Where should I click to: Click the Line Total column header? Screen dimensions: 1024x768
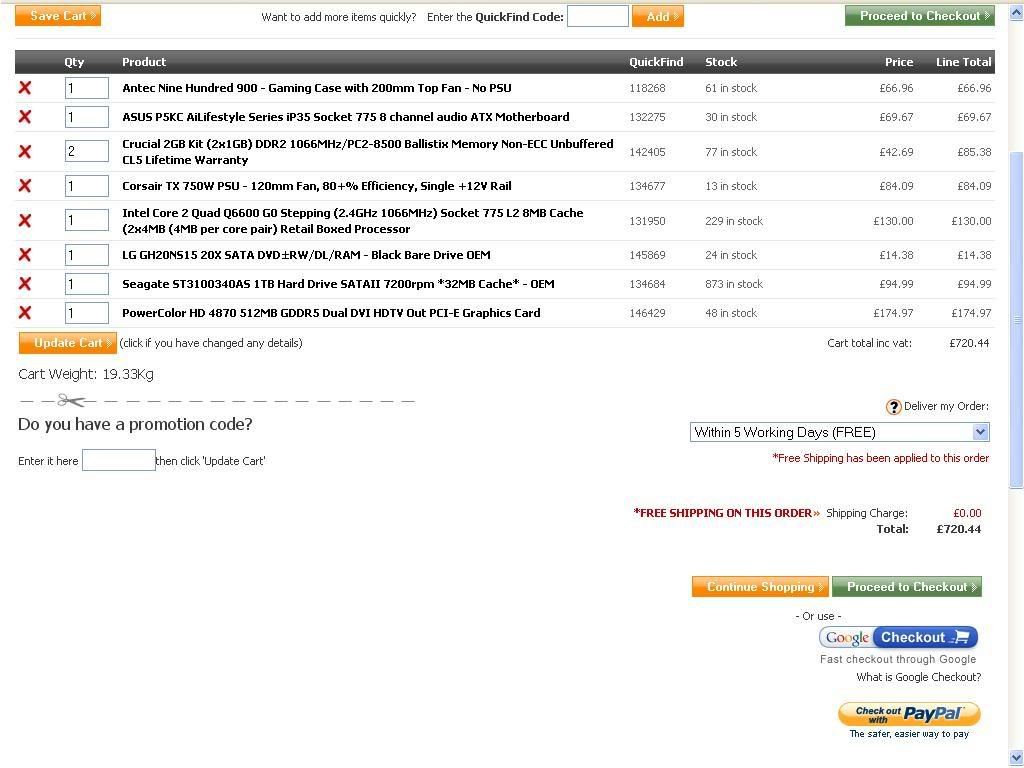[963, 62]
